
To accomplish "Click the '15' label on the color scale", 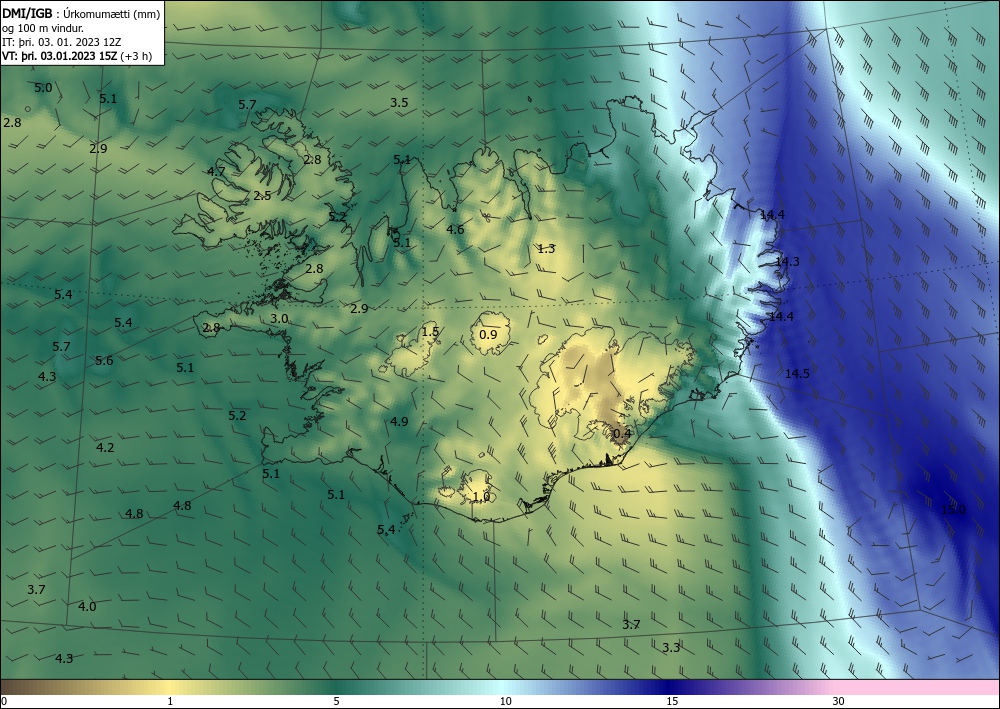I will (x=672, y=702).
